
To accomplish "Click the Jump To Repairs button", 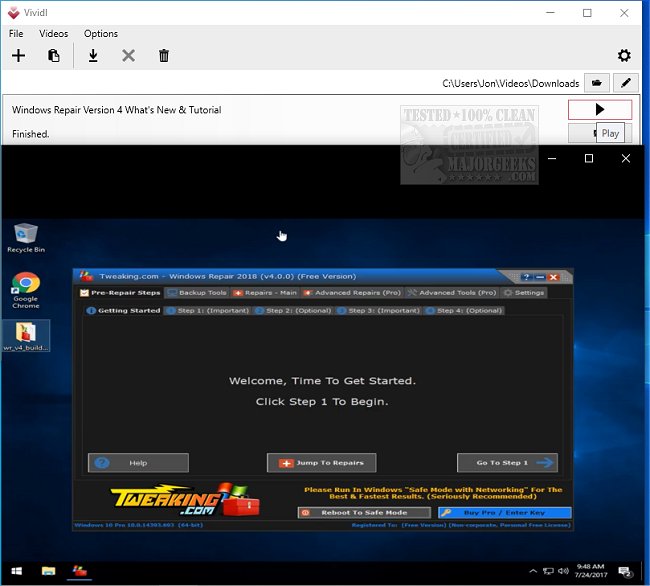I will tap(321, 463).
